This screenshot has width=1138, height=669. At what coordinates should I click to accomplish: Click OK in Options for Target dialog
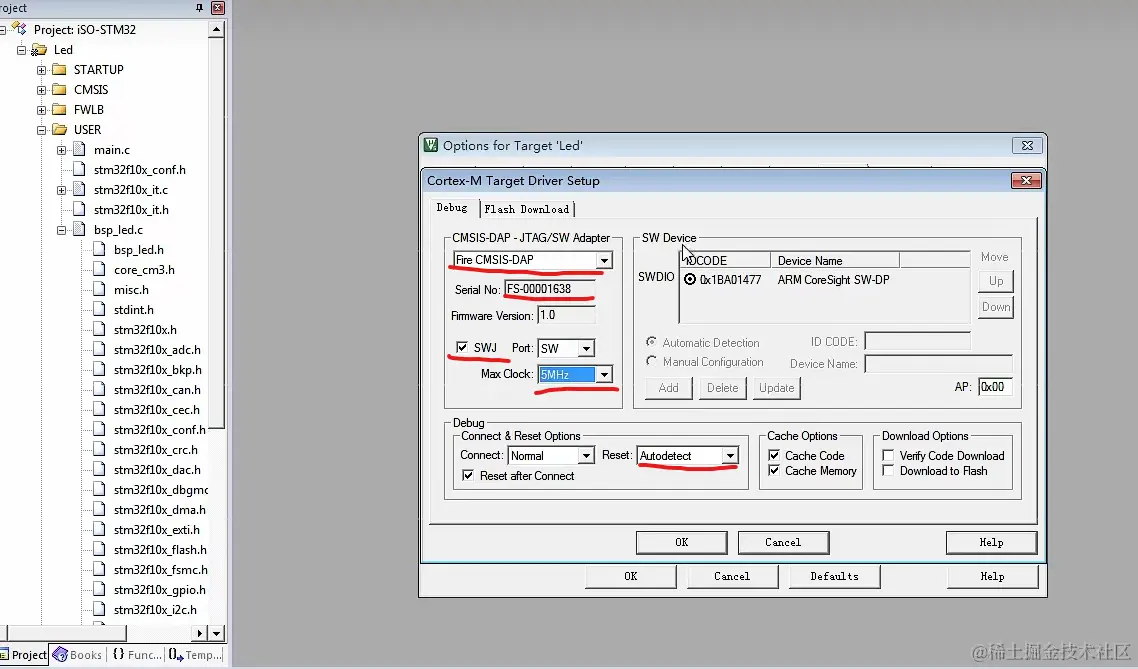(x=631, y=576)
